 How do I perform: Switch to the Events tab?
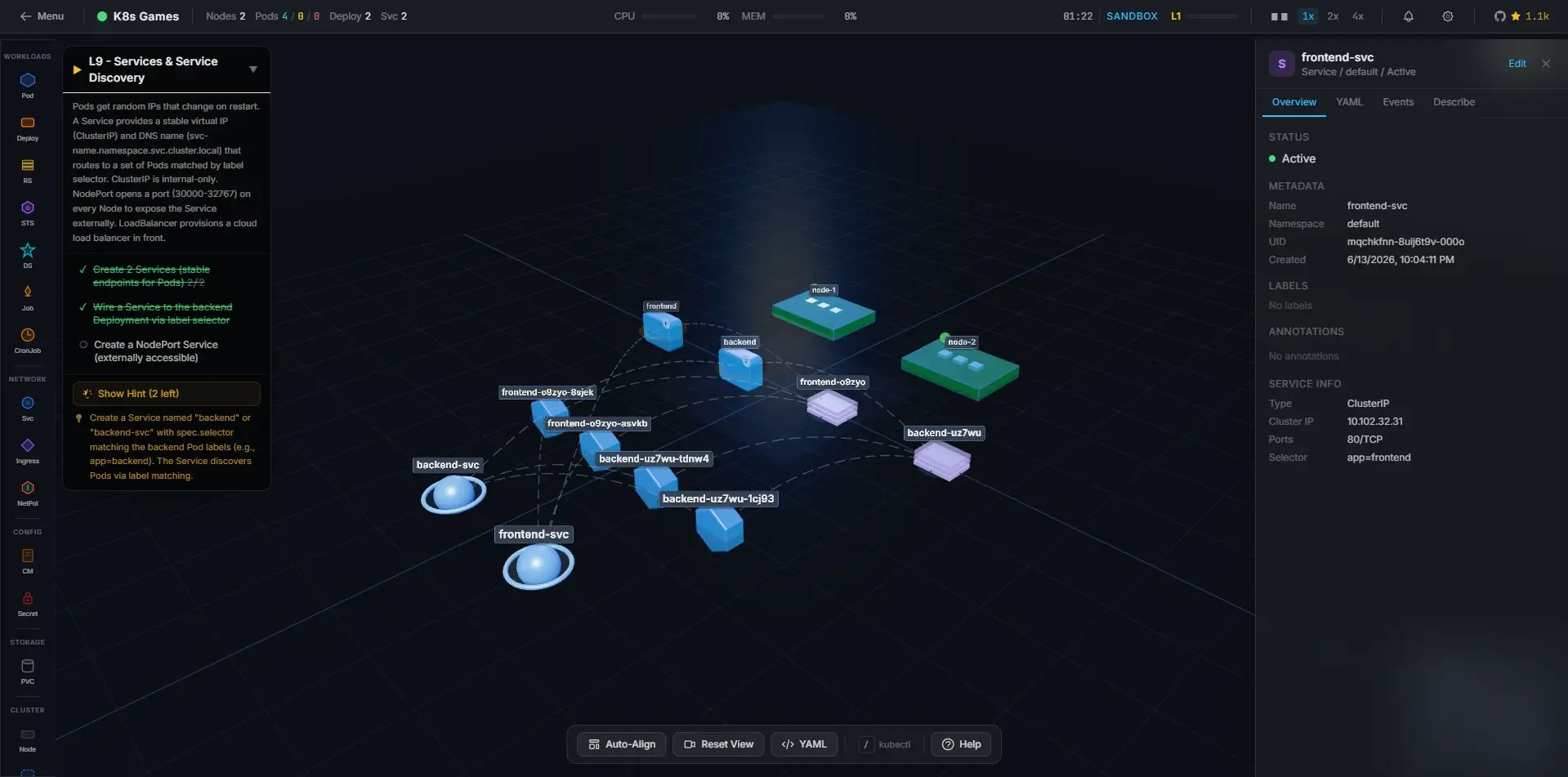pos(1398,102)
